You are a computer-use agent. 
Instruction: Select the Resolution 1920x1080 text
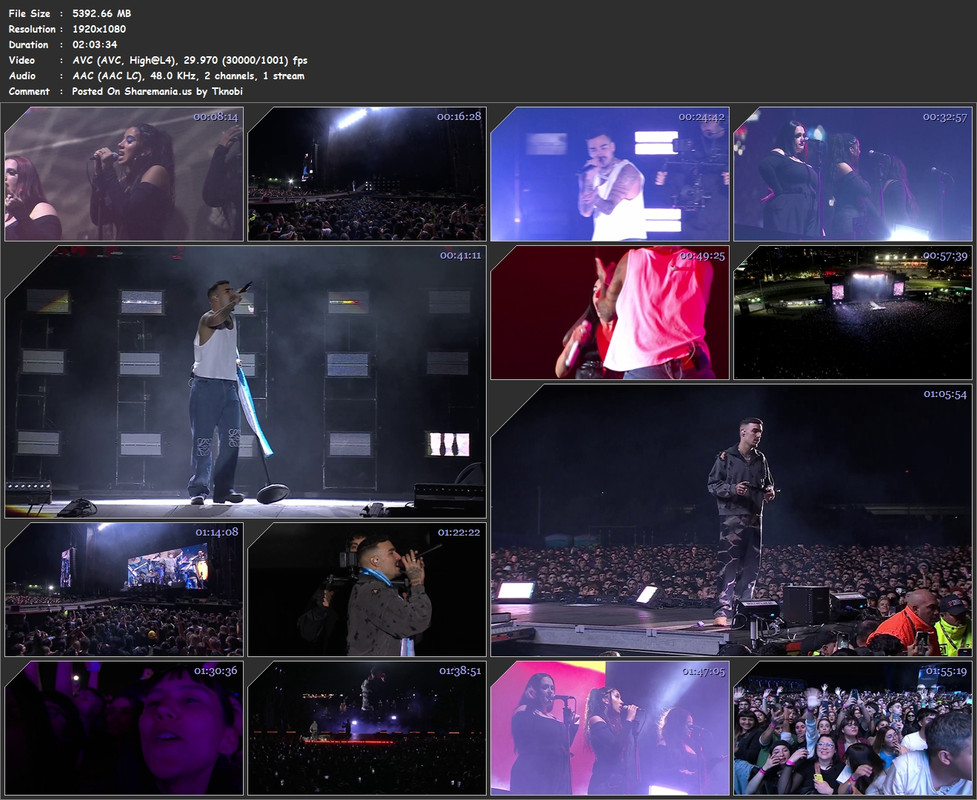pyautogui.click(x=99, y=29)
